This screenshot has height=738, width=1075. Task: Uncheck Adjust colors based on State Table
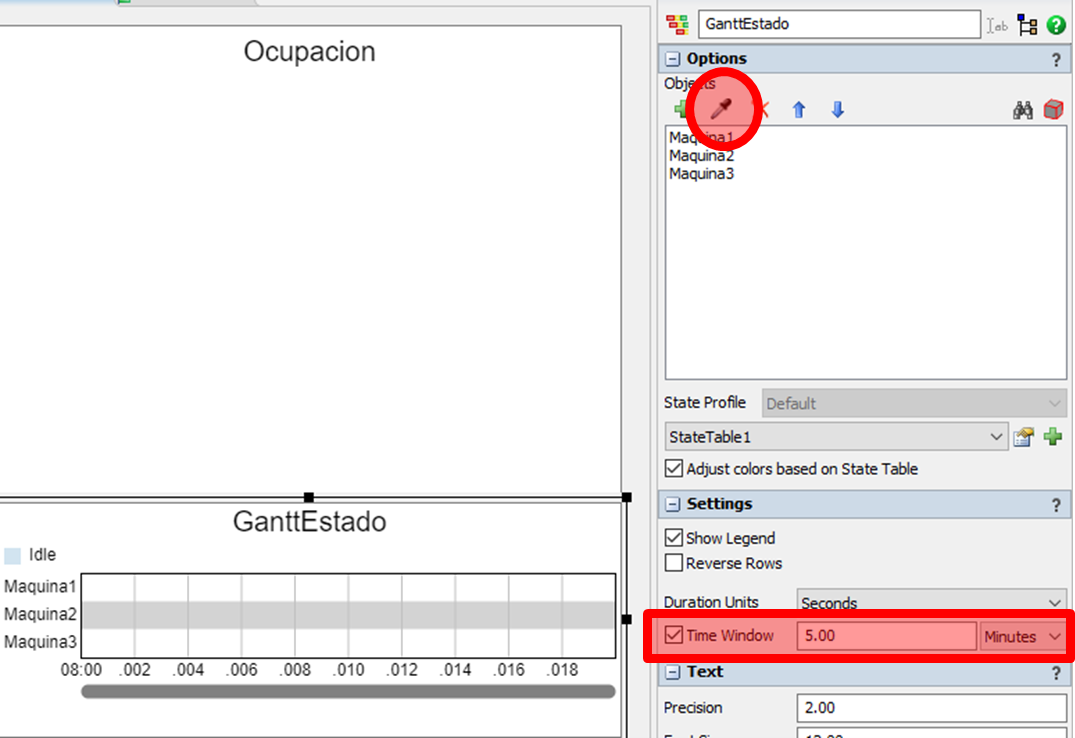(675, 469)
